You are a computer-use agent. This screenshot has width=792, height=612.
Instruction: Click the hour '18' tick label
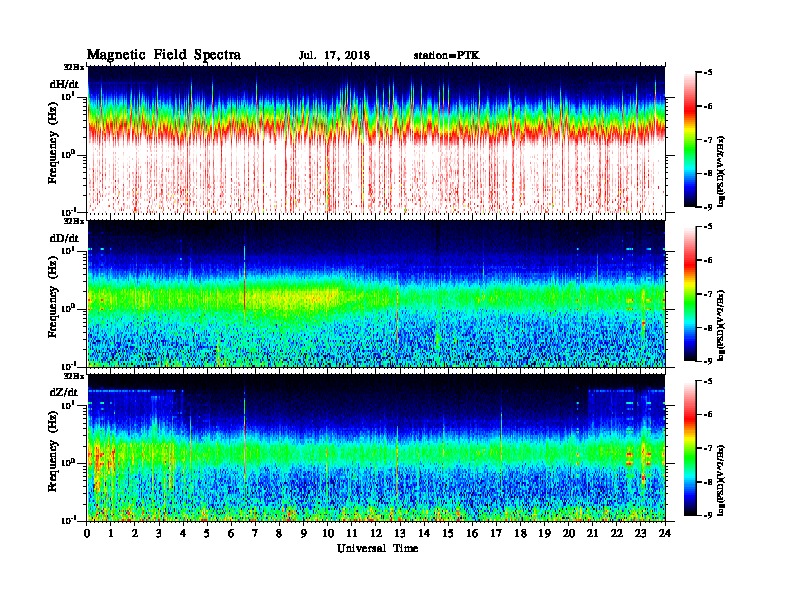click(x=520, y=533)
